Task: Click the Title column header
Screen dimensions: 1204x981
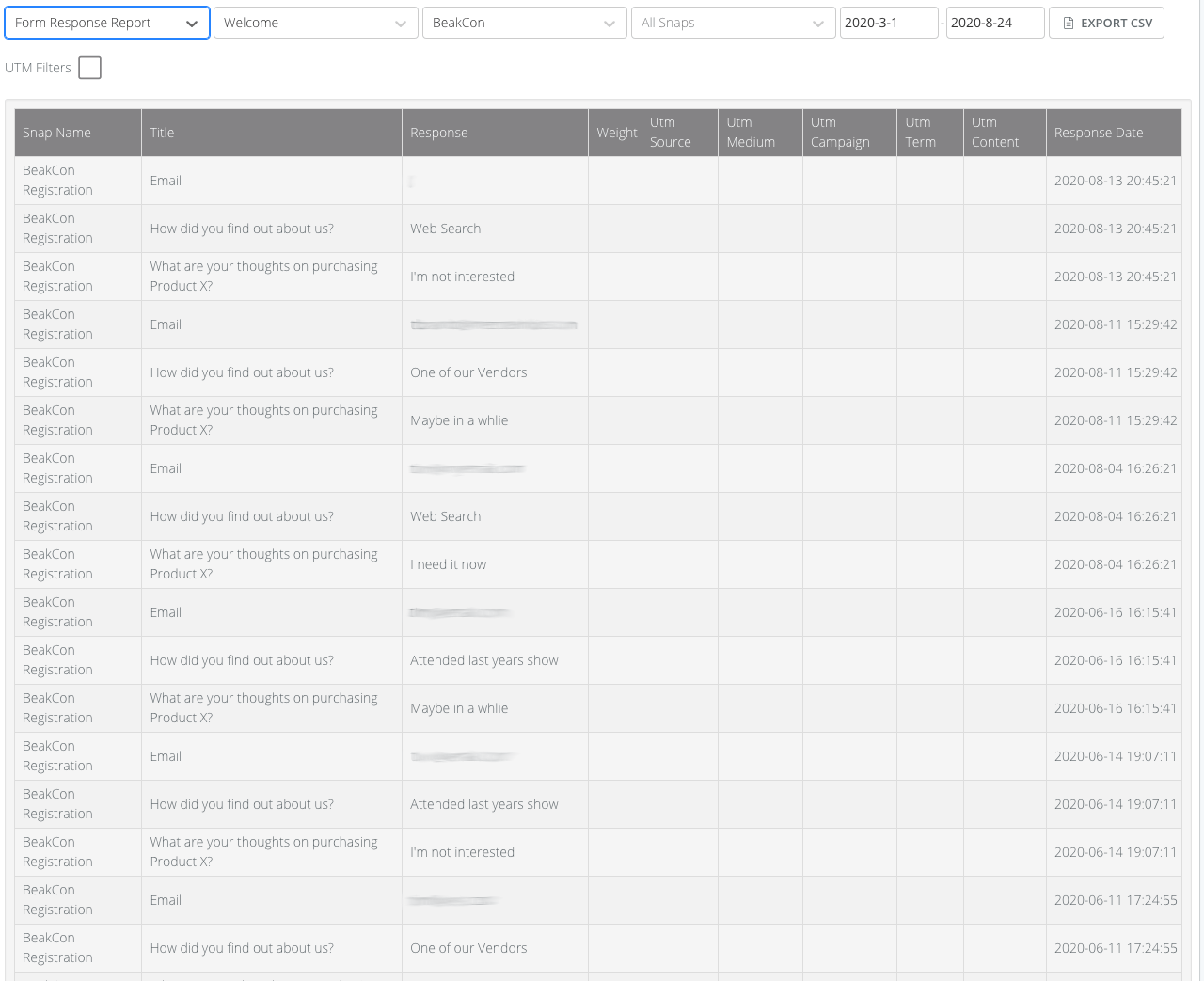Action: pyautogui.click(x=162, y=133)
